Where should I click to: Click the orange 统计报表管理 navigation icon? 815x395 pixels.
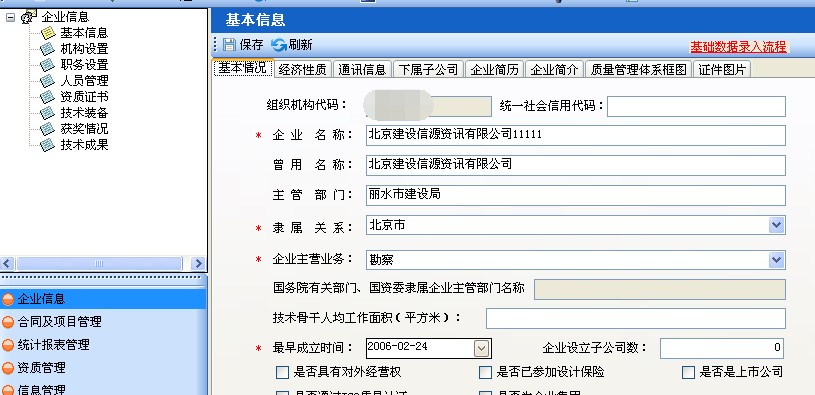[8, 345]
